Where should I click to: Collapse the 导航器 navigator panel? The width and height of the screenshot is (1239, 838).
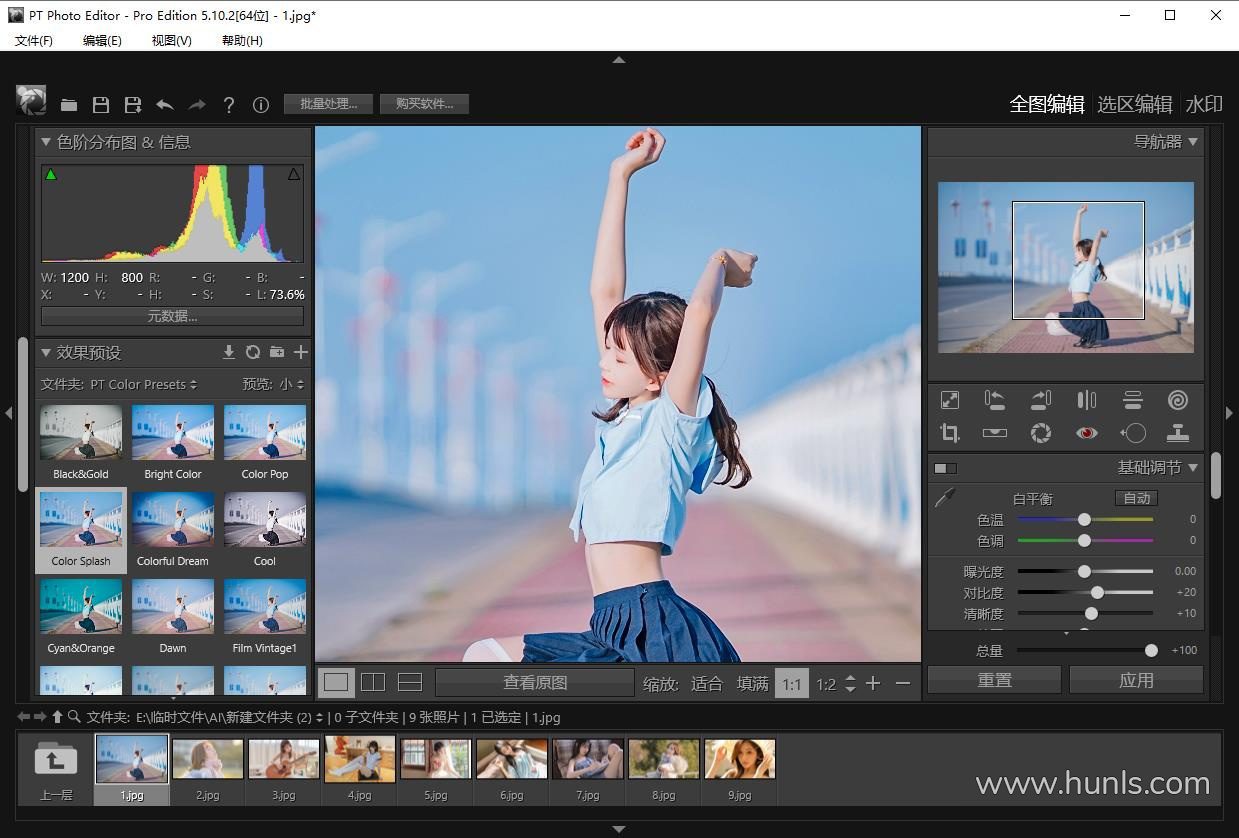click(1192, 142)
